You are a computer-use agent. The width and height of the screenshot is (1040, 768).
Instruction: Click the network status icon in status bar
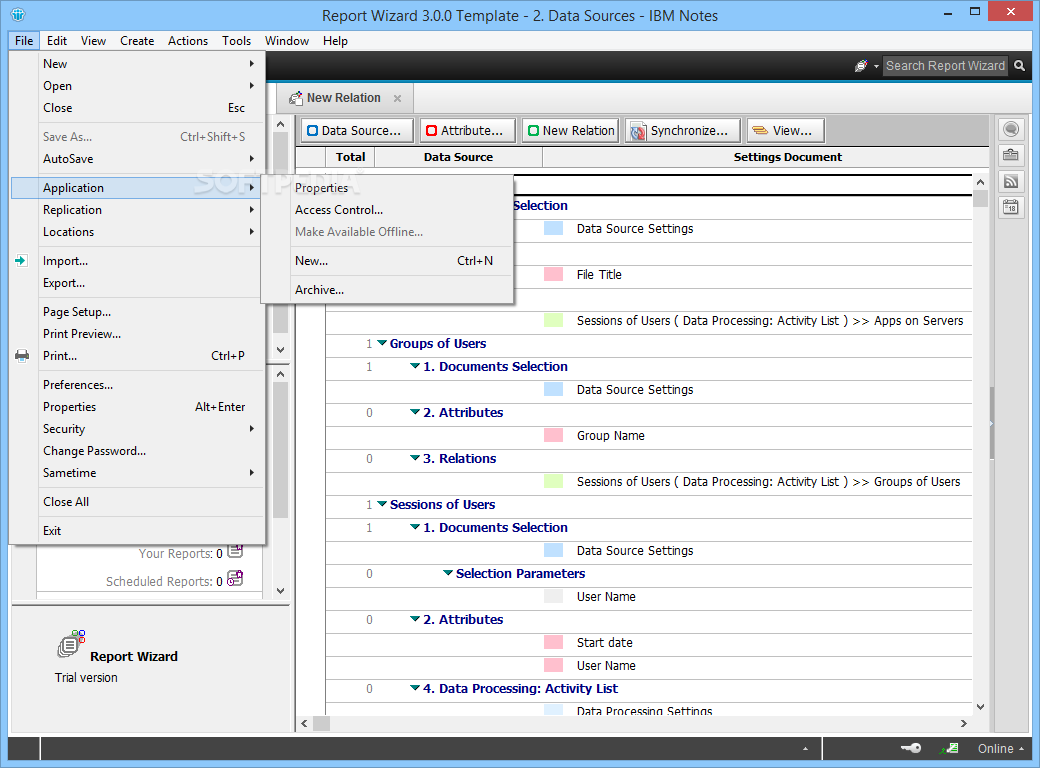point(949,748)
